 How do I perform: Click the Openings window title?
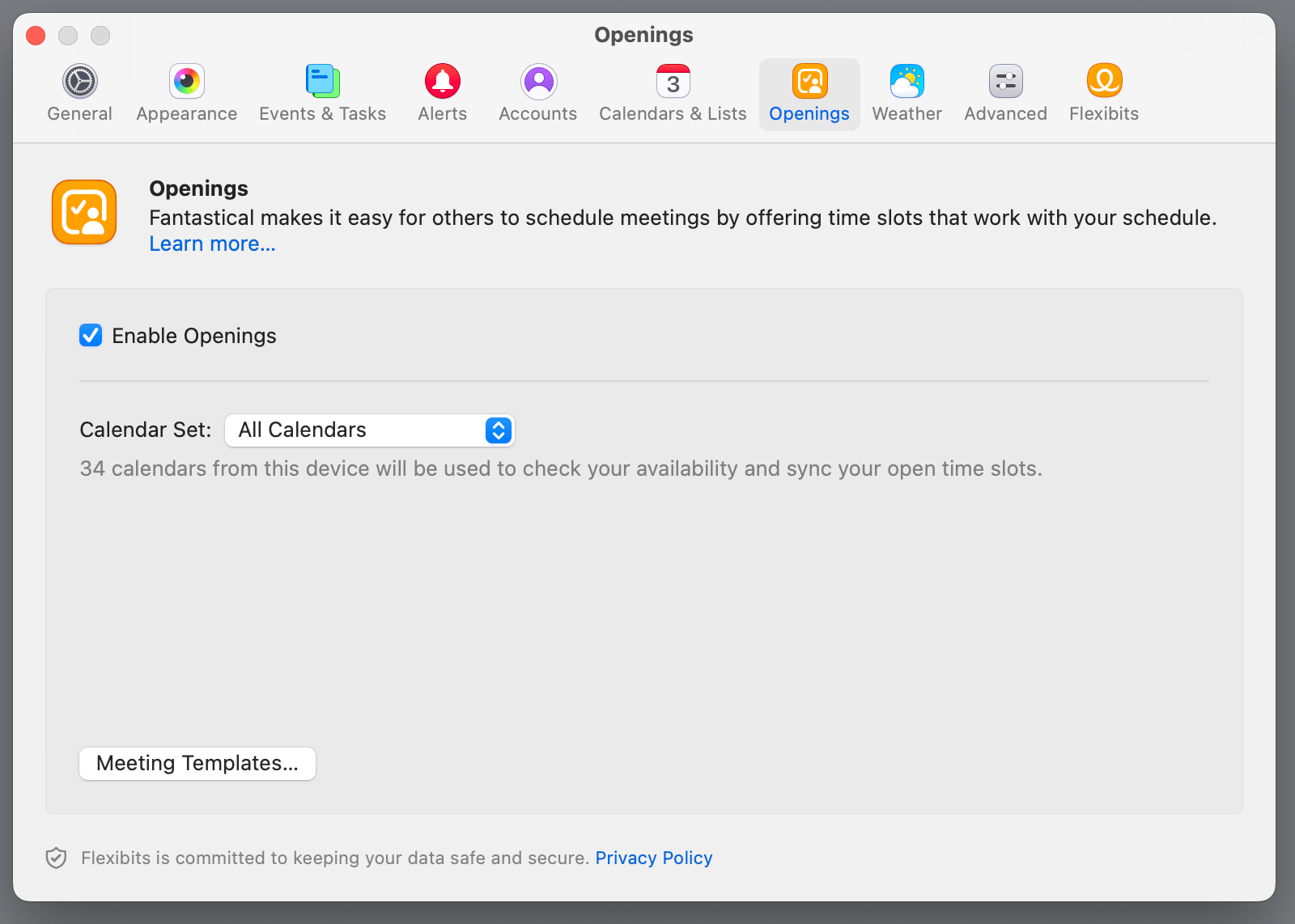point(643,35)
